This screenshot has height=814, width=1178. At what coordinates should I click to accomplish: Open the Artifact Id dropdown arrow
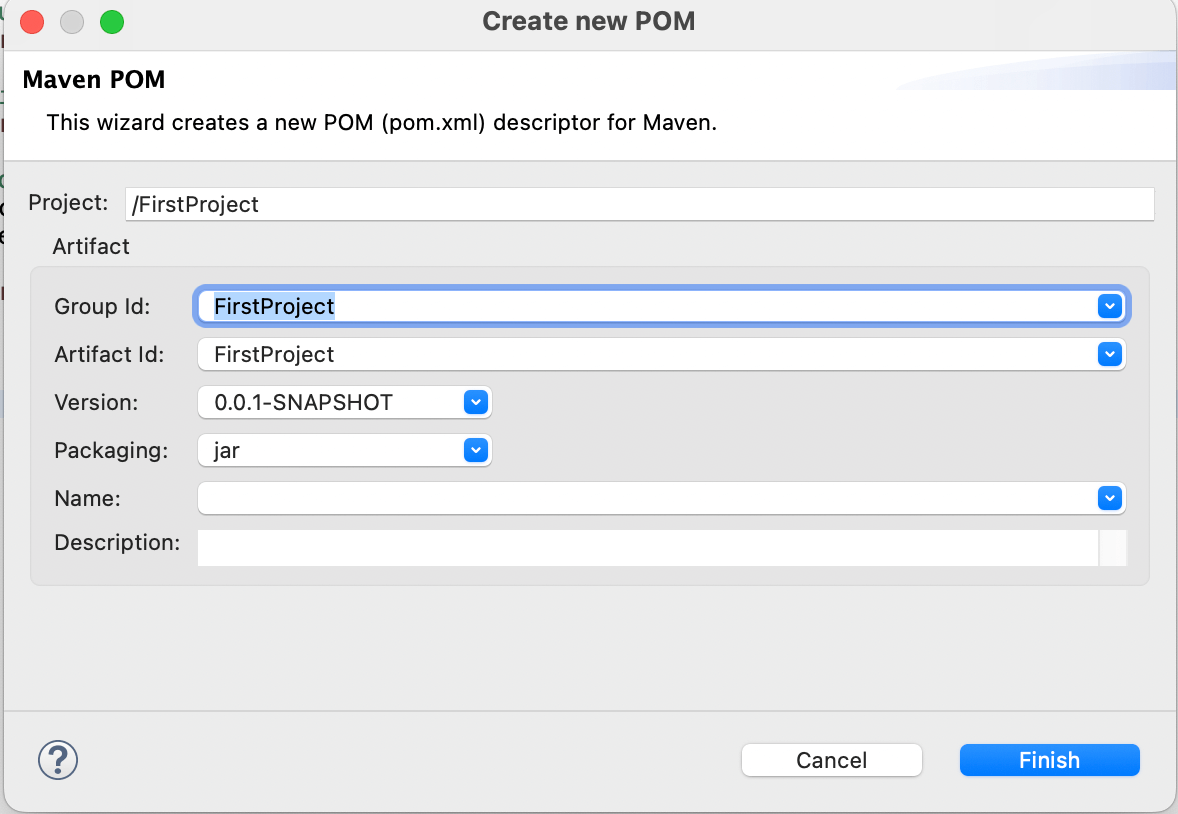point(1108,354)
